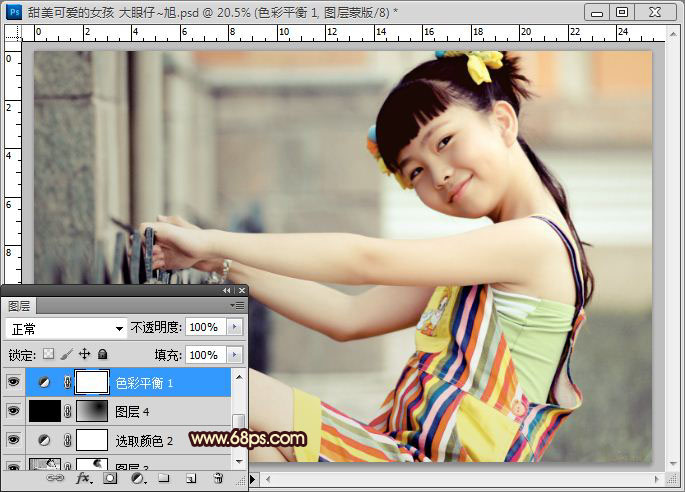The image size is (685, 492).
Task: Add a layer mask with the mask icon
Action: [x=110, y=479]
